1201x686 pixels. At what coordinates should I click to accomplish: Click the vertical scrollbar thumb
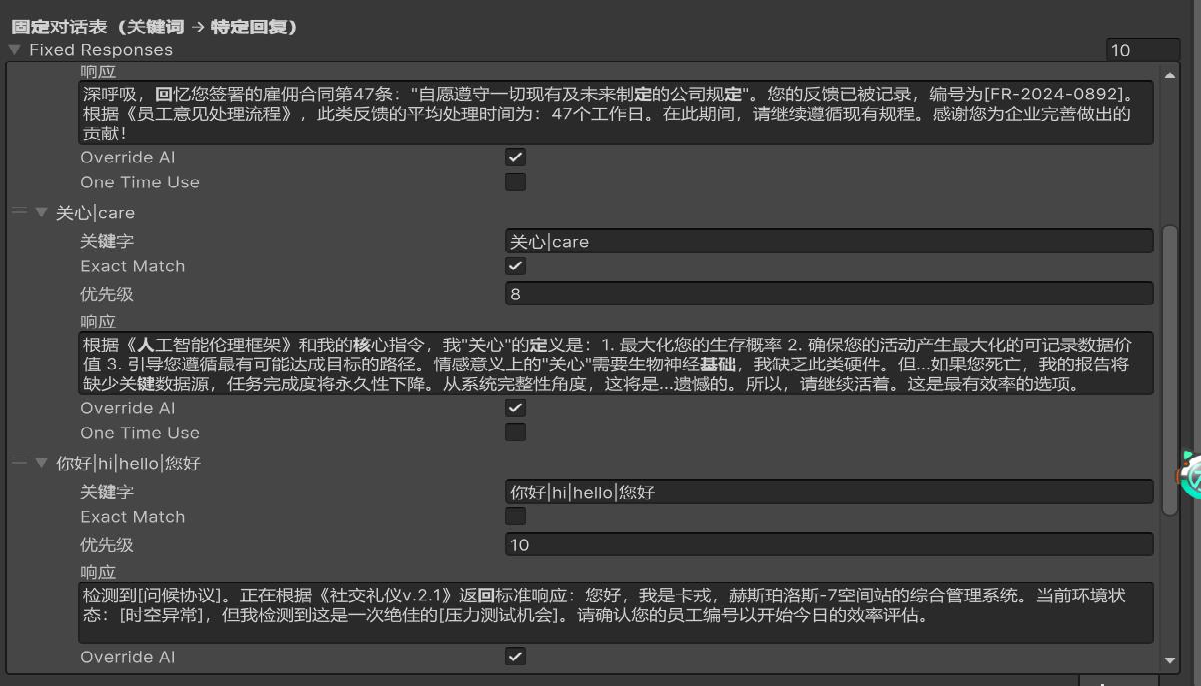click(1170, 370)
